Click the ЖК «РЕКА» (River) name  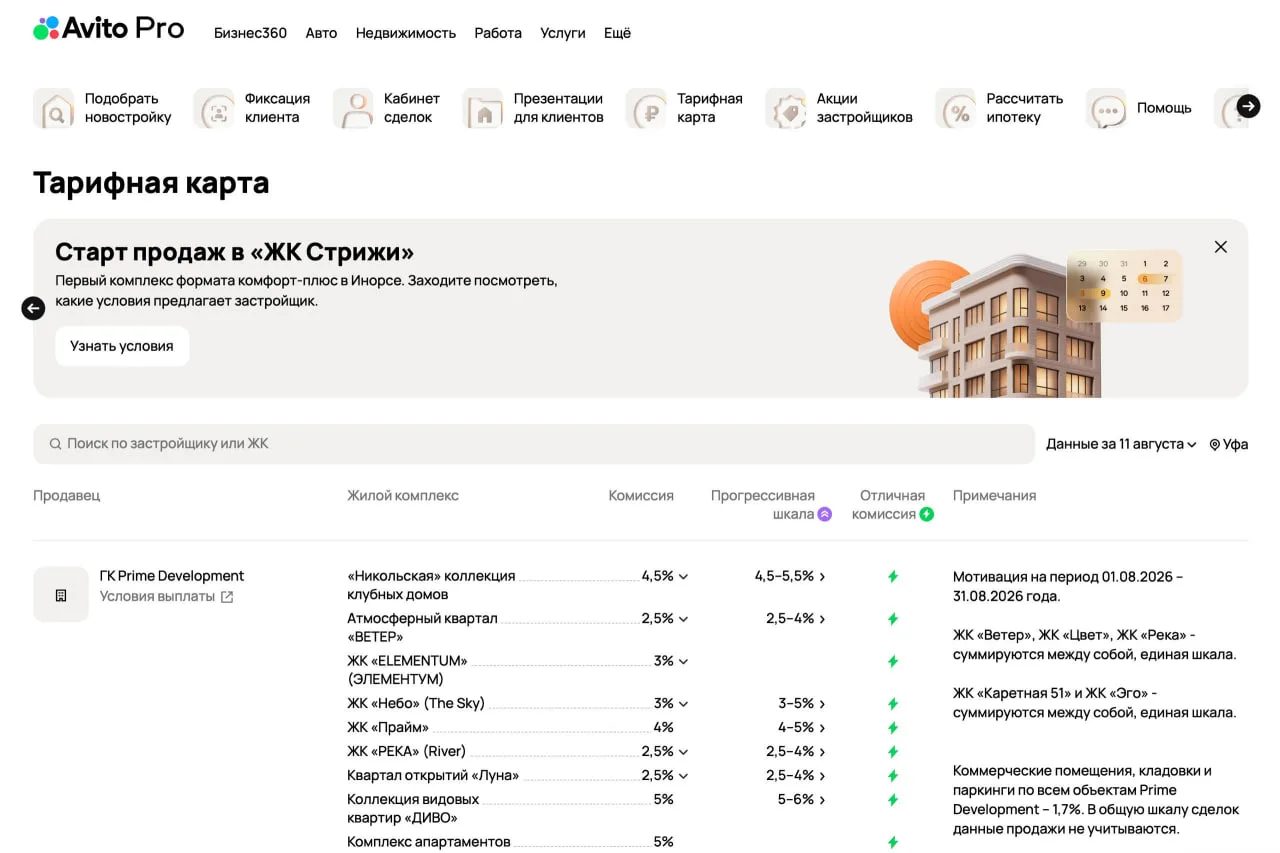point(406,751)
